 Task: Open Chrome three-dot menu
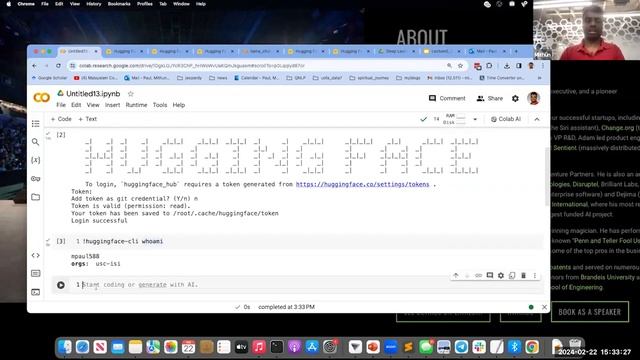click(543, 66)
